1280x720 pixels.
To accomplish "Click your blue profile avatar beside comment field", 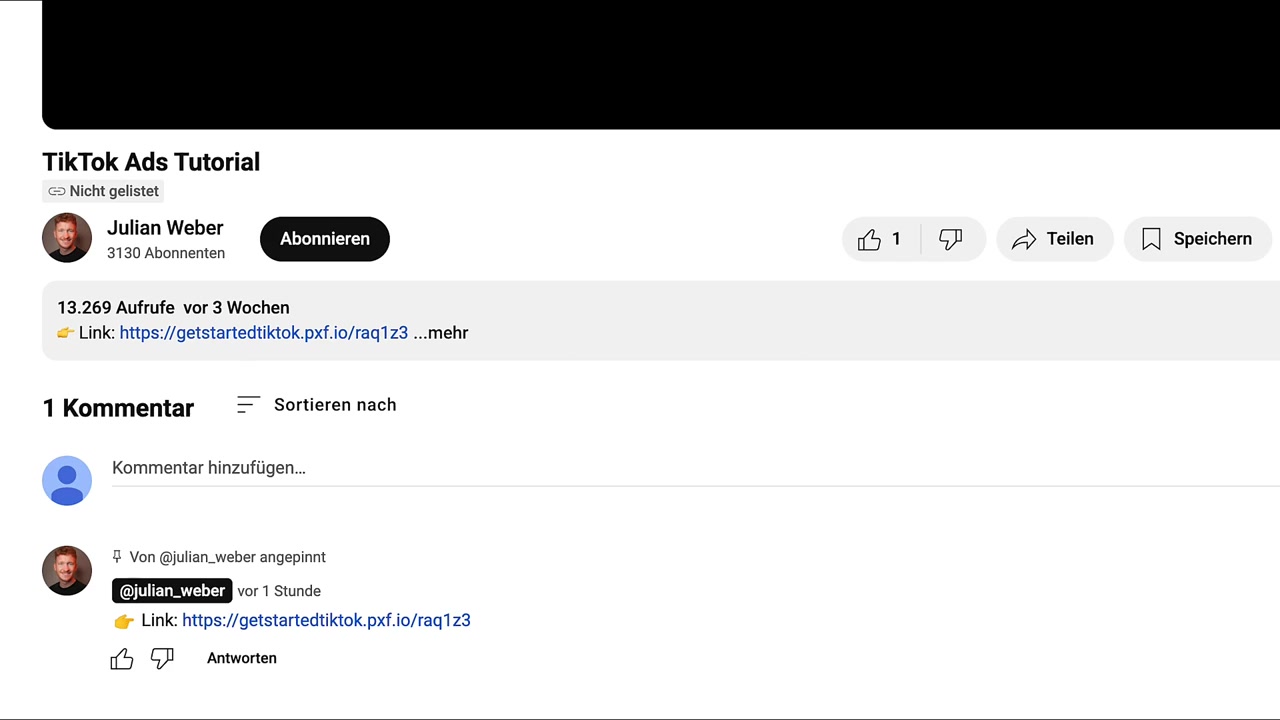I will 67,481.
